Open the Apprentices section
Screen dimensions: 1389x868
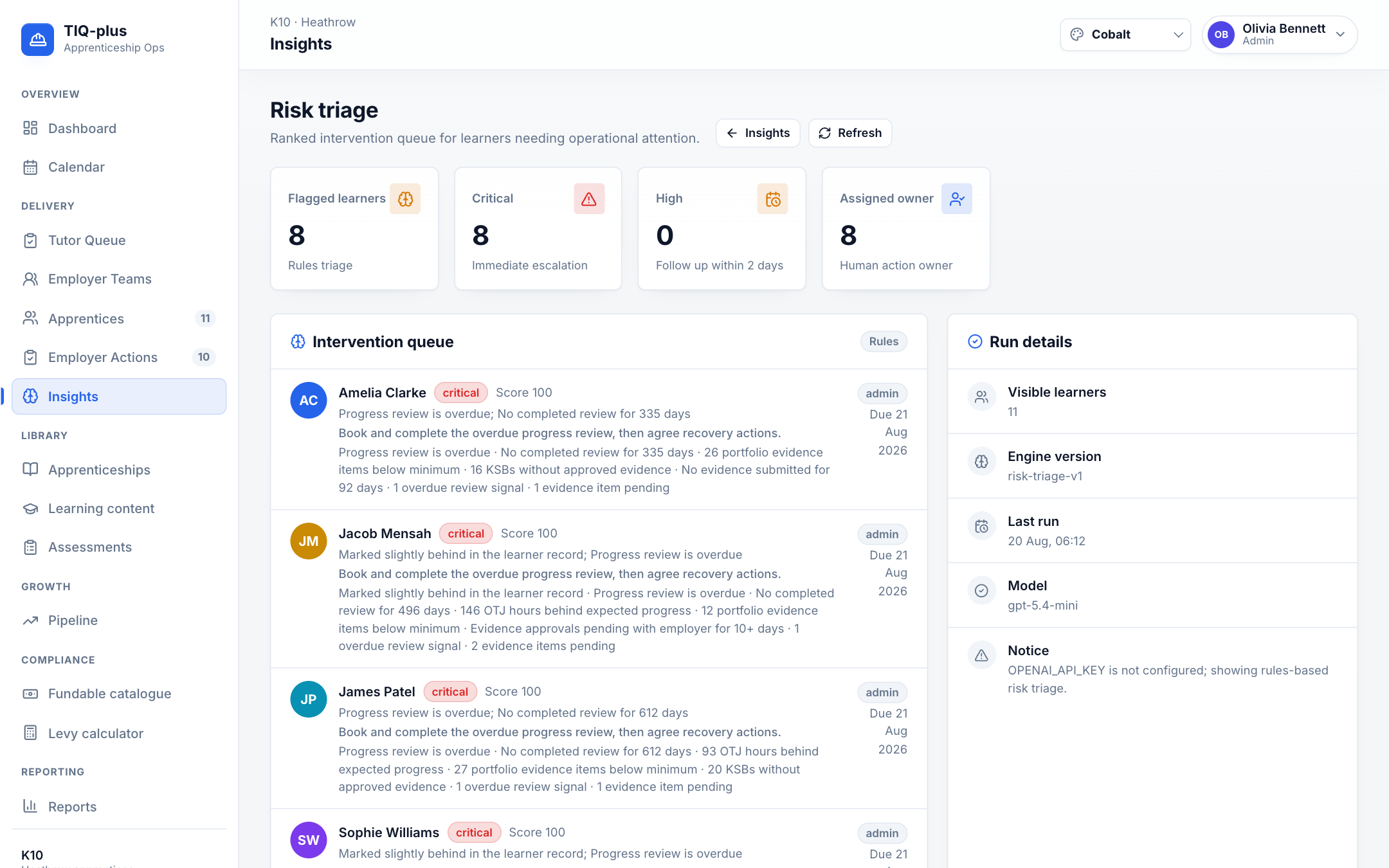click(x=119, y=318)
